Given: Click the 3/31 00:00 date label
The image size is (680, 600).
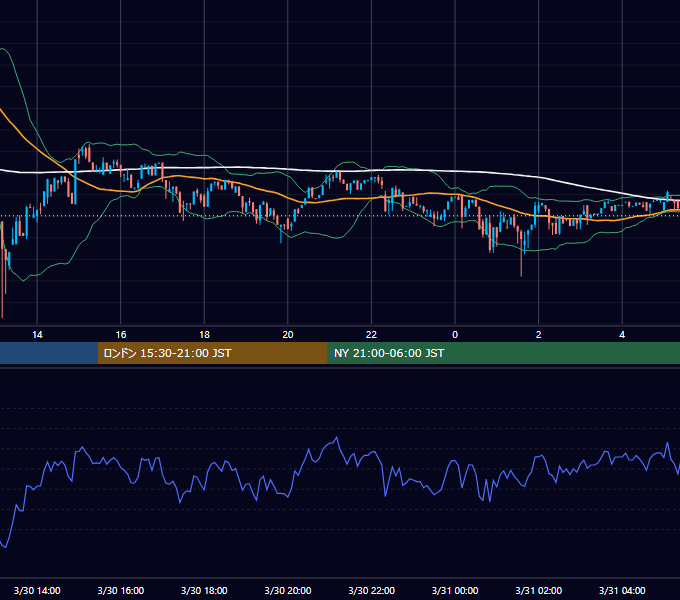Looking at the screenshot, I should pyautogui.click(x=455, y=590).
